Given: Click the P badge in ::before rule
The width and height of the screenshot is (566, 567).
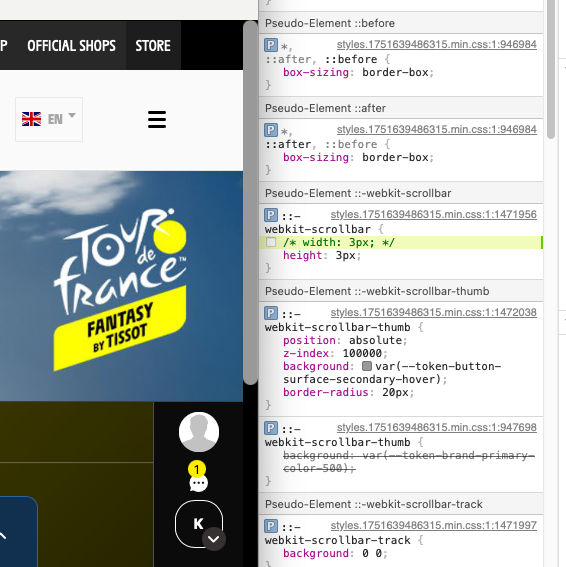Looking at the screenshot, I should click(271, 45).
